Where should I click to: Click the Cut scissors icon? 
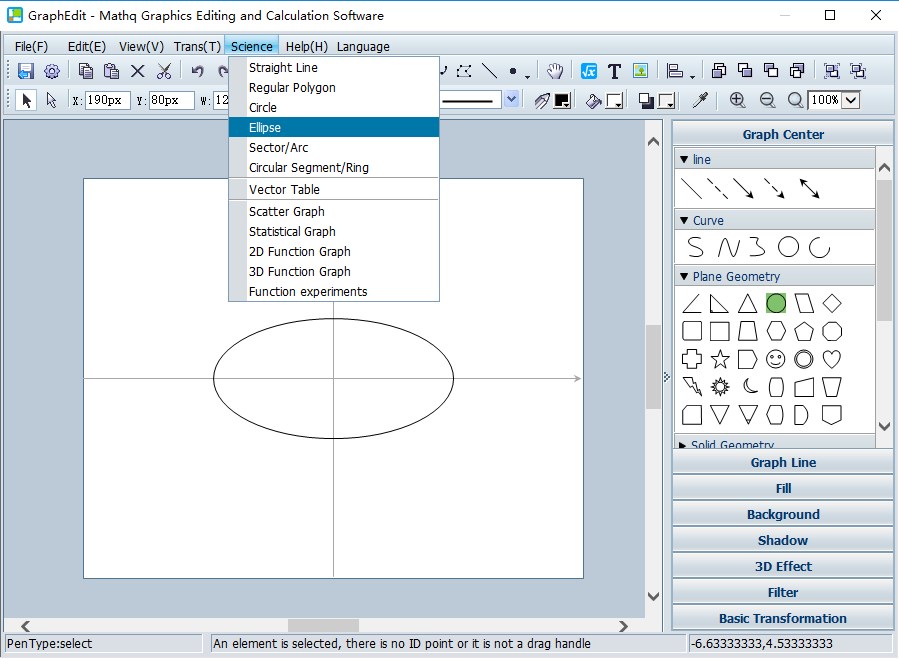[x=164, y=71]
